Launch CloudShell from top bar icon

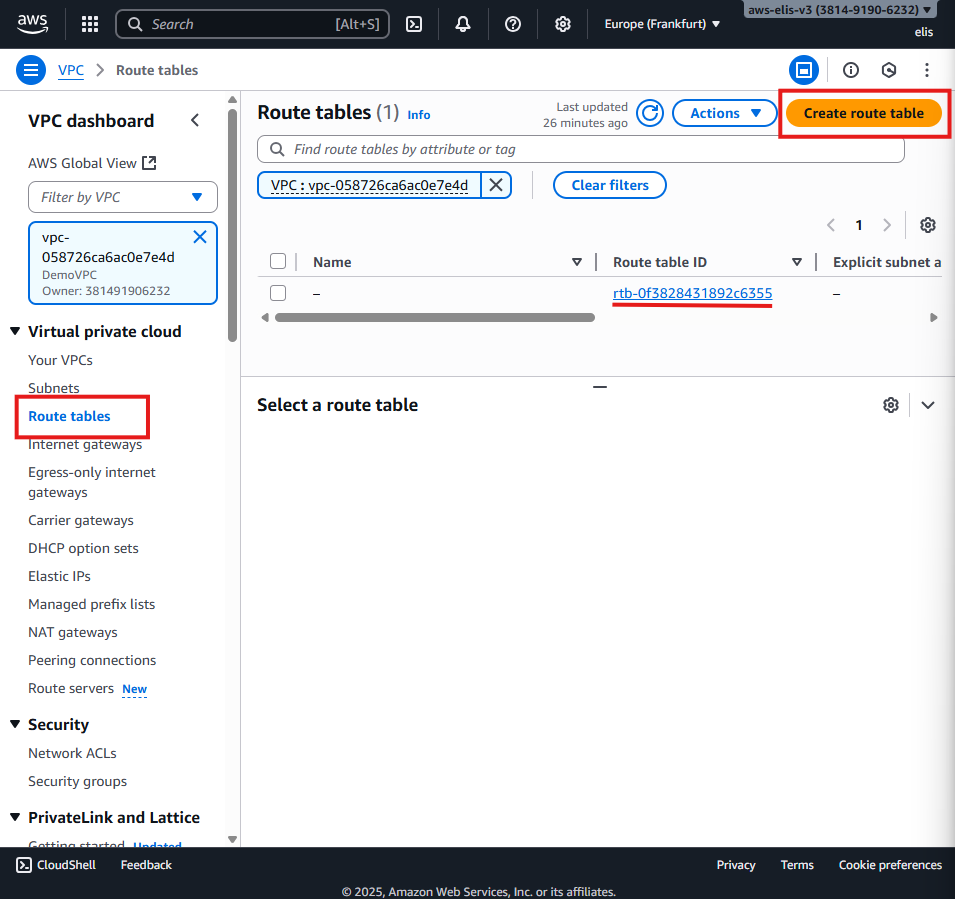414,24
